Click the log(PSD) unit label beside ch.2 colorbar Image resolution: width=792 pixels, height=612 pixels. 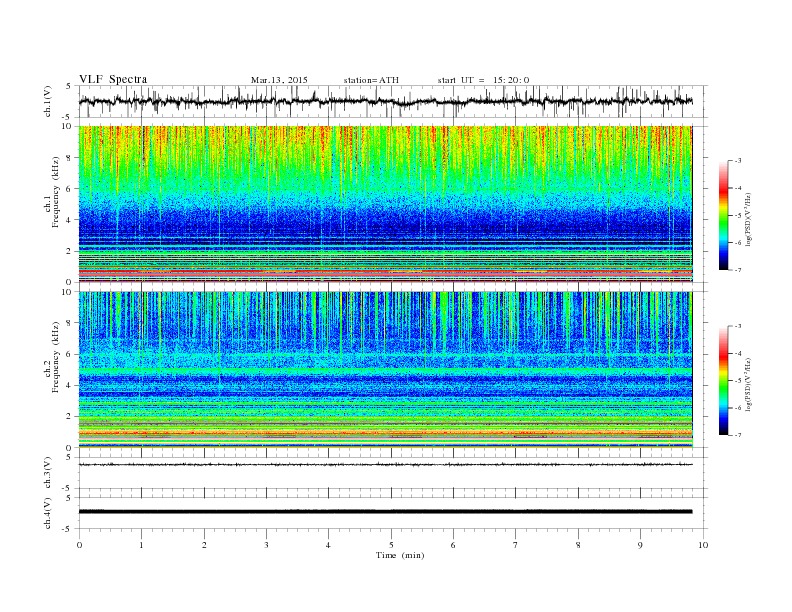[x=749, y=385]
